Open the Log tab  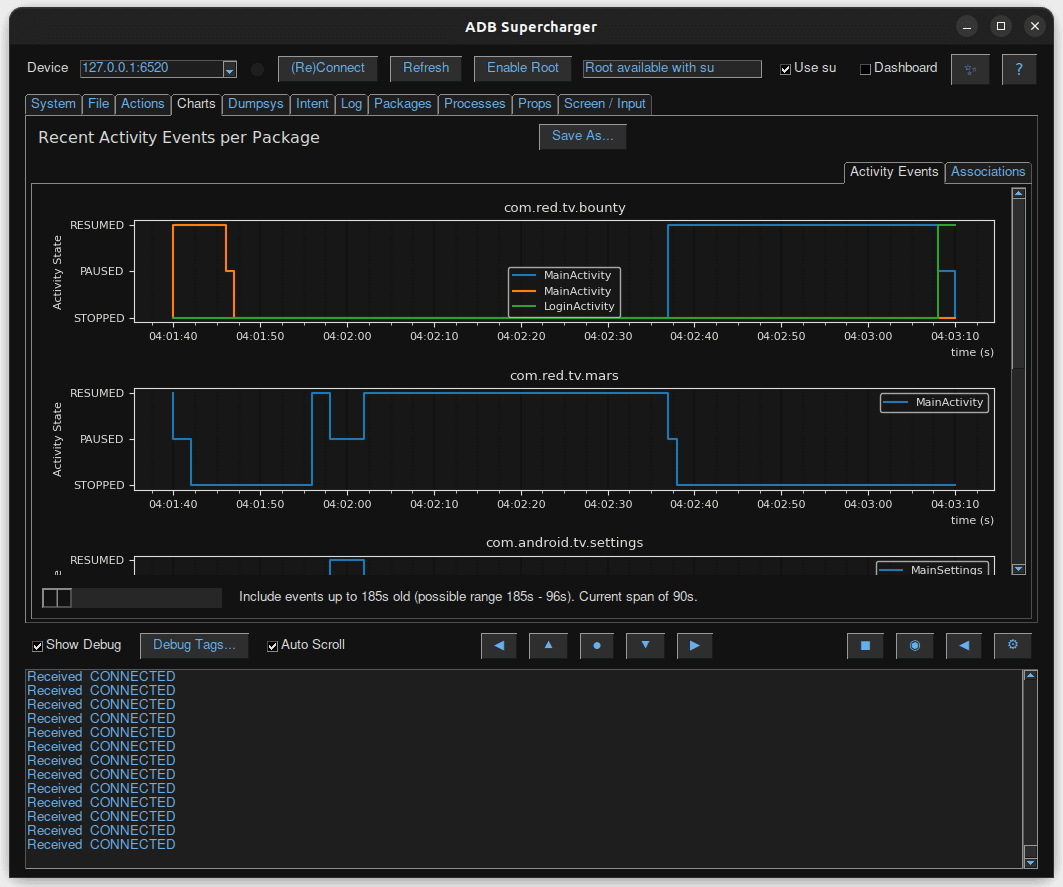351,104
